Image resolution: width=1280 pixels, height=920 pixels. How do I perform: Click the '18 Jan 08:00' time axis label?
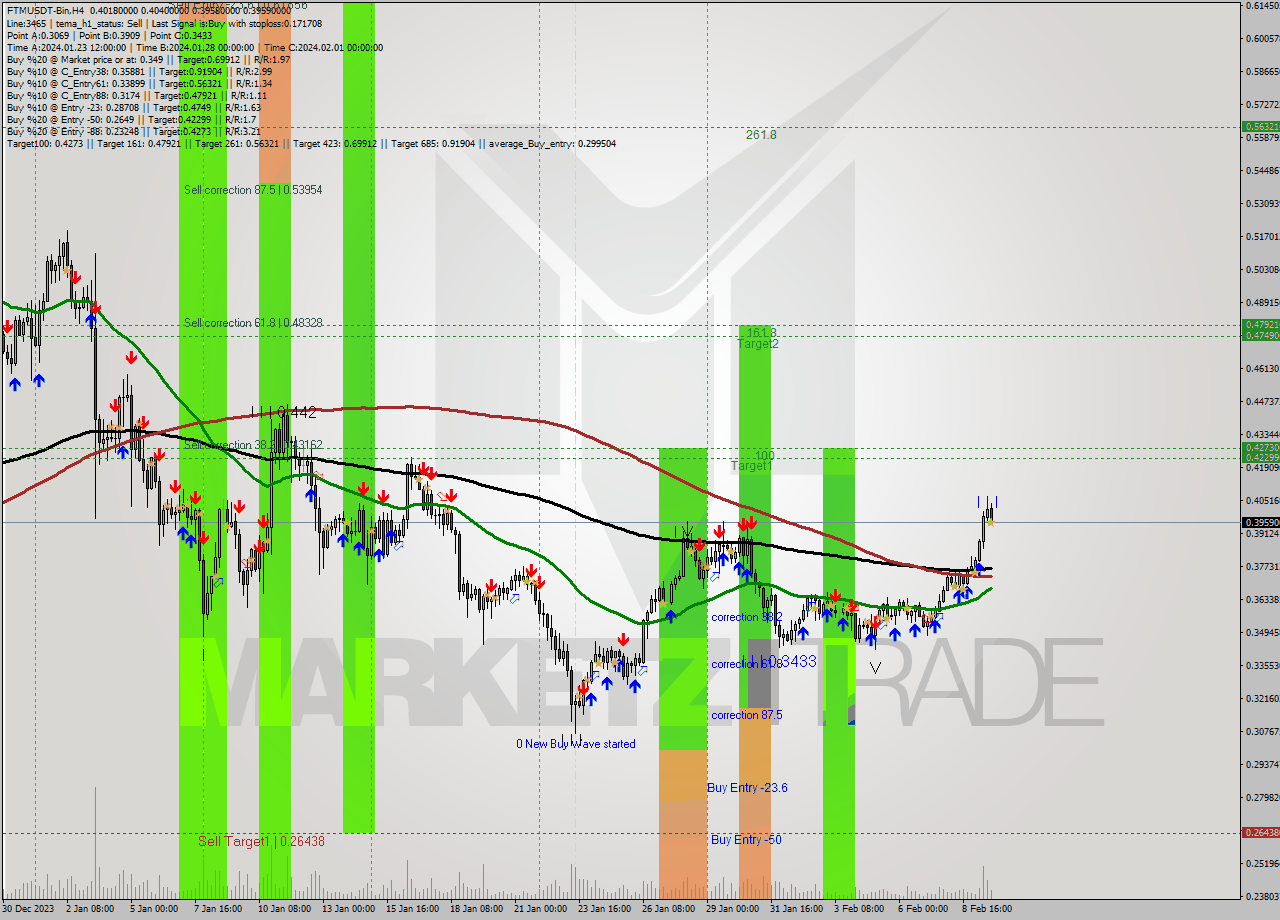(x=475, y=909)
